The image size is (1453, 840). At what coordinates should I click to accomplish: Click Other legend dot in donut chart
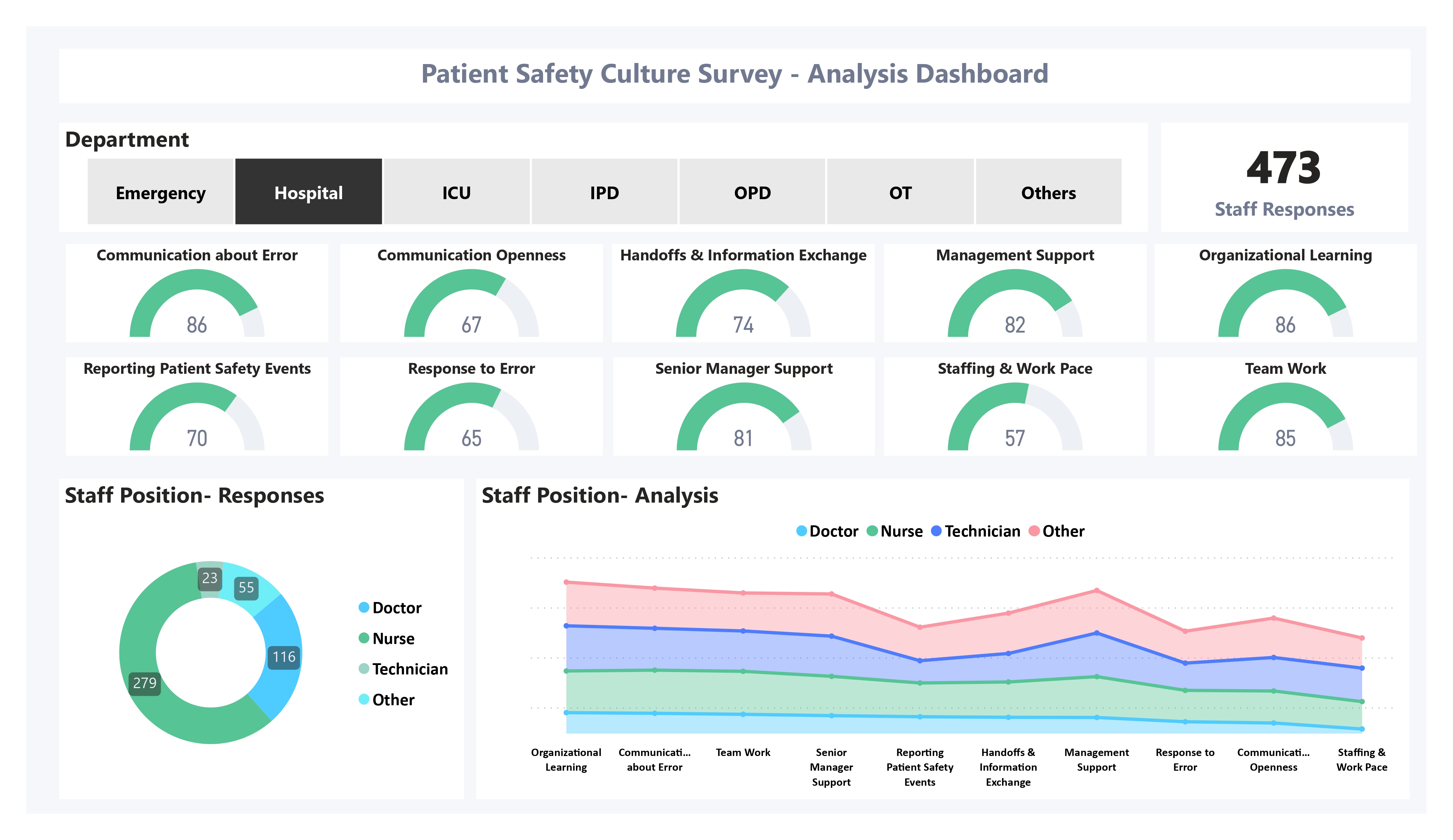point(364,699)
